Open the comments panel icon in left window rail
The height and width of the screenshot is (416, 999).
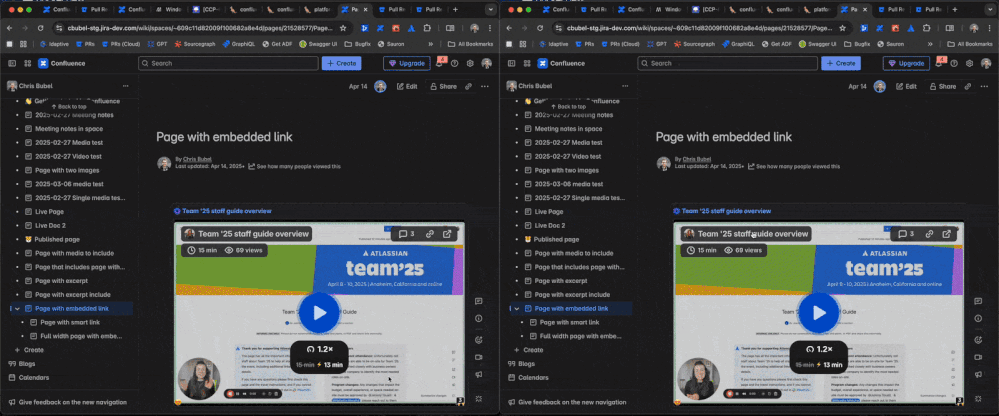(x=478, y=301)
